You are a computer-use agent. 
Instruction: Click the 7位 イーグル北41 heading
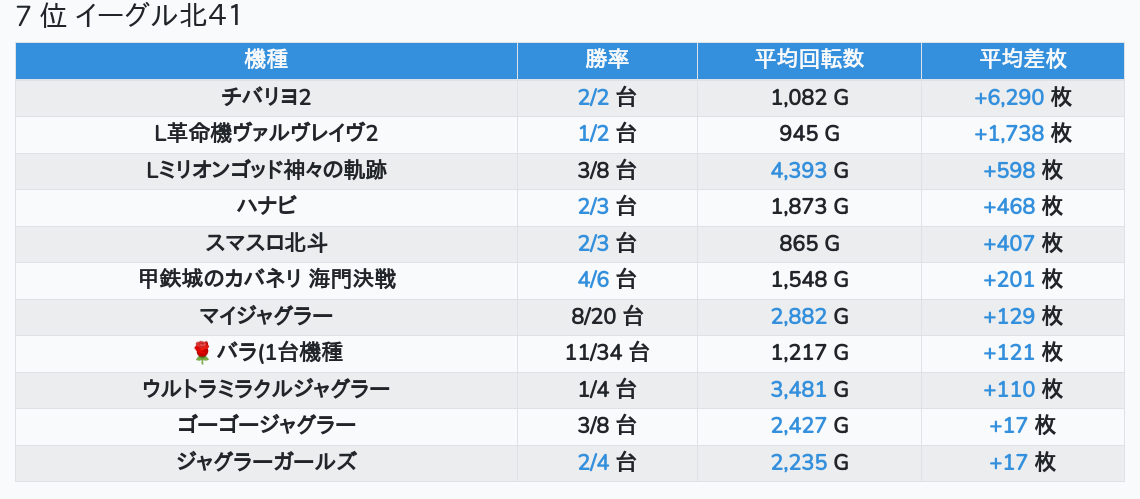point(130,17)
